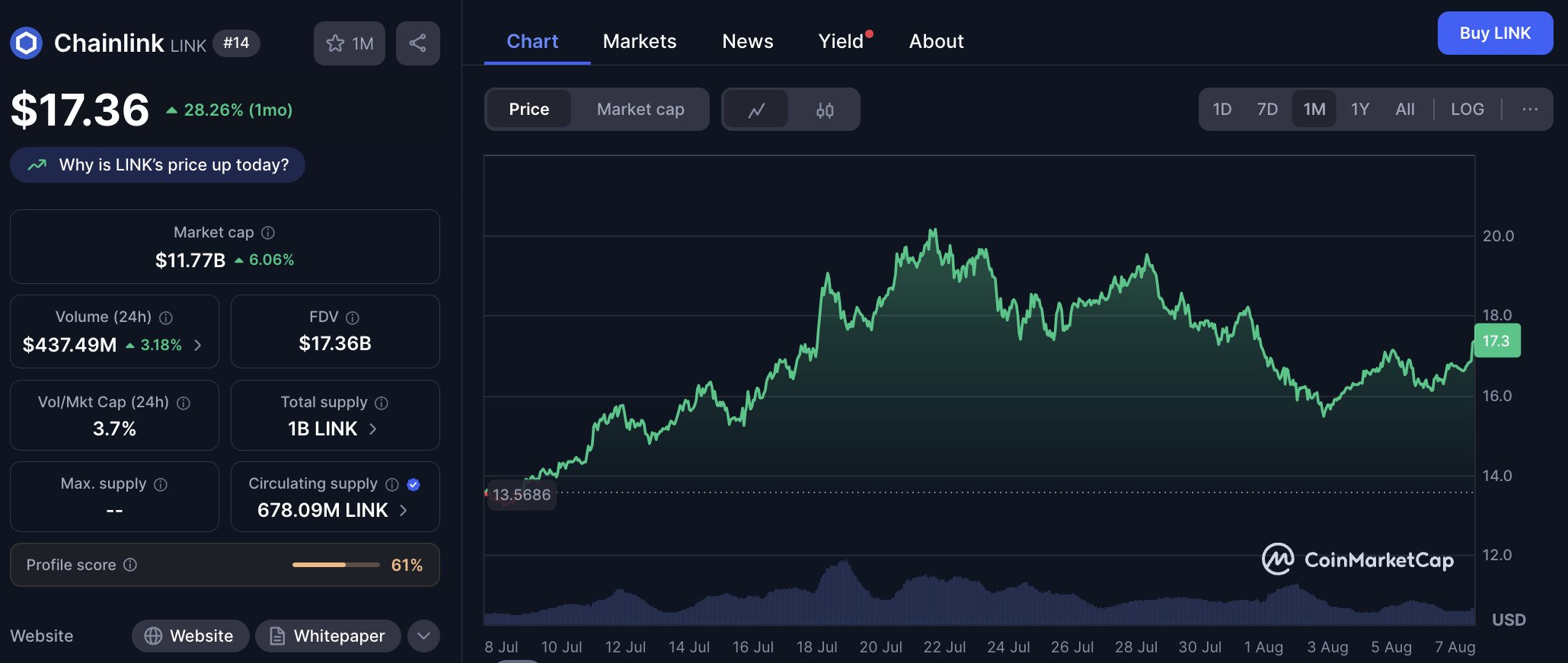Set chart range to 1D
Screen dimensions: 1568x663
tap(1222, 110)
